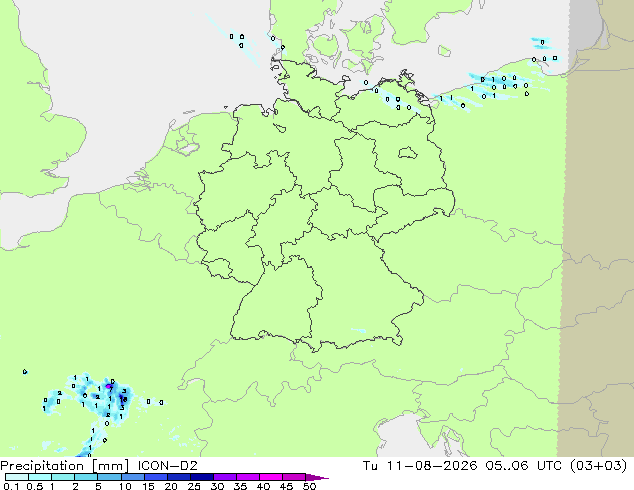Image resolution: width=634 pixels, height=490 pixels.
Task: Select the 45–50 mm legend swatch
Action: [294, 477]
